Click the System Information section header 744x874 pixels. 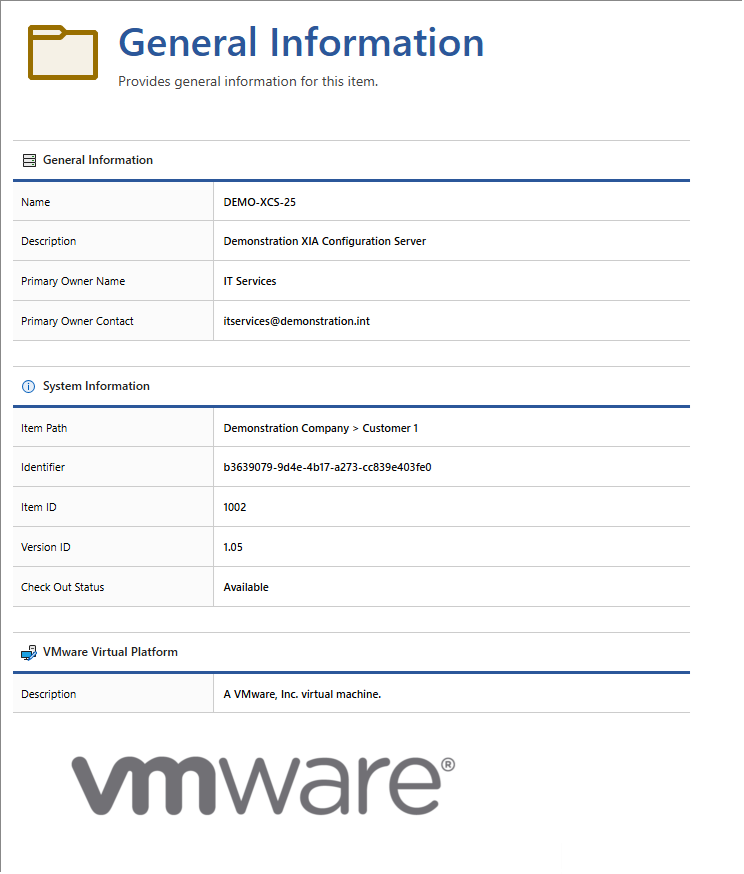coord(96,386)
